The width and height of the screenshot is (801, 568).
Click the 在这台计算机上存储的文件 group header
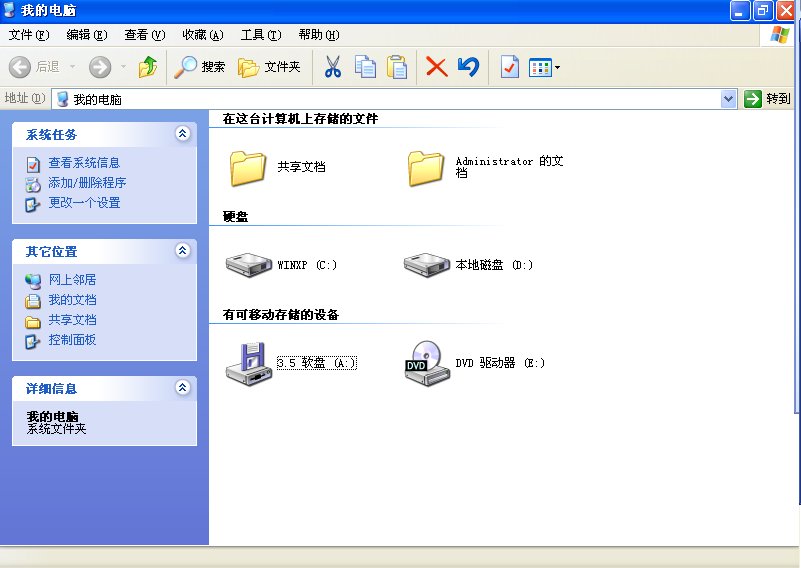[300, 119]
